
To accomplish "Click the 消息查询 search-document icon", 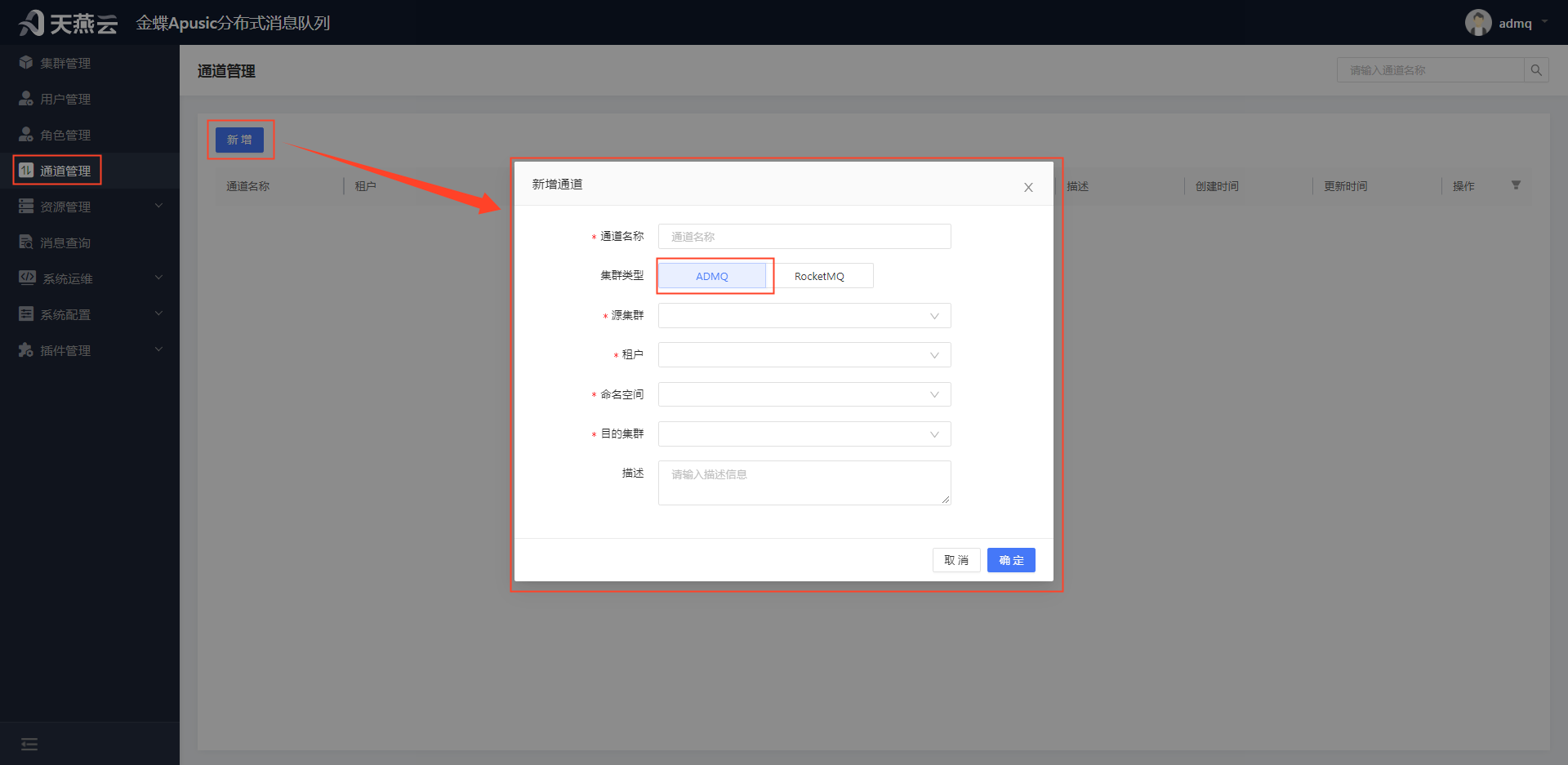I will [x=26, y=242].
